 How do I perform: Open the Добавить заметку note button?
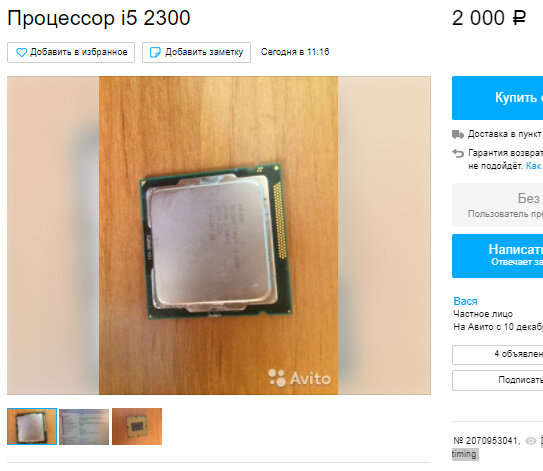click(x=196, y=53)
